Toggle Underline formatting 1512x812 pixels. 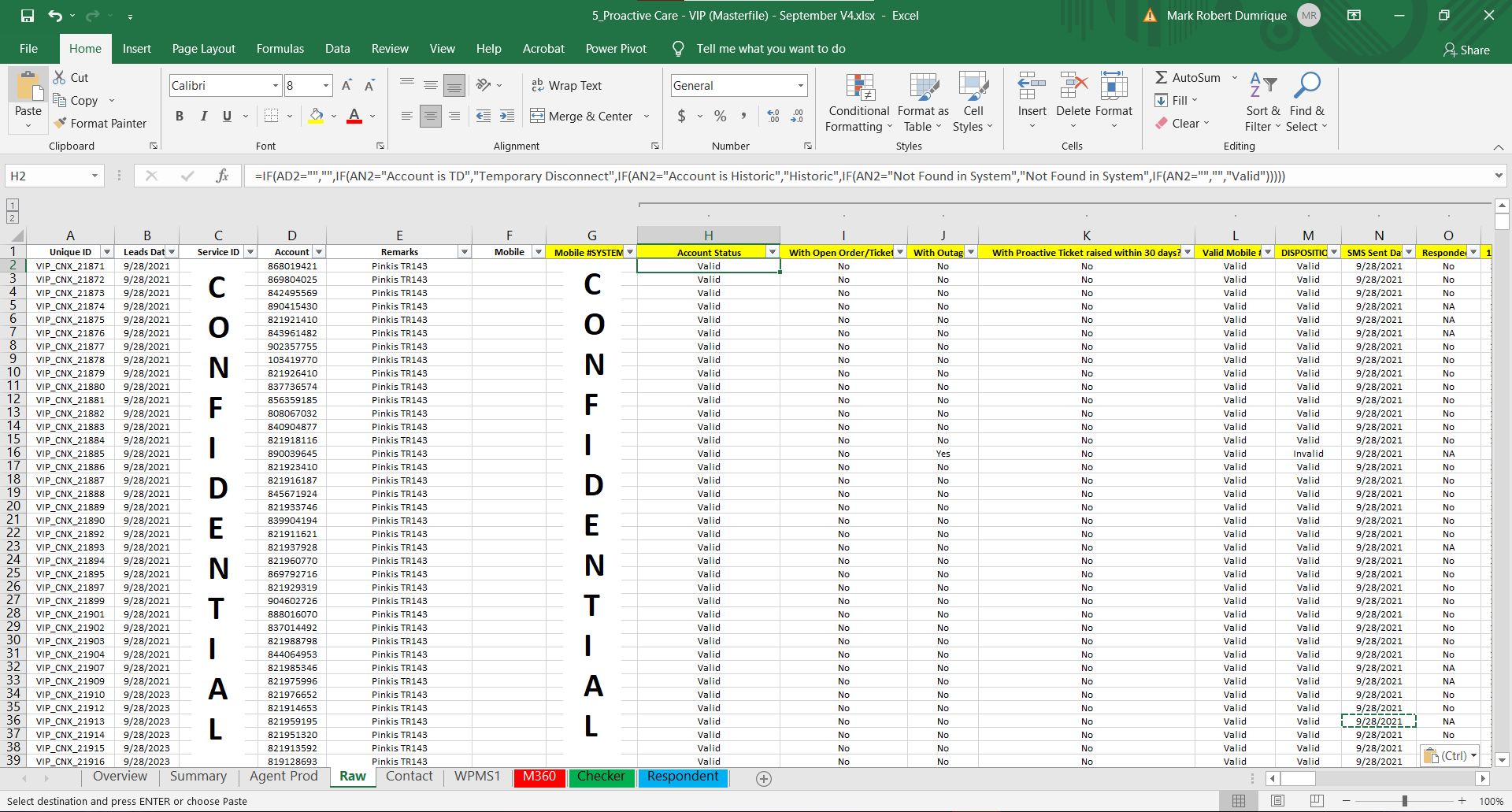coord(227,116)
